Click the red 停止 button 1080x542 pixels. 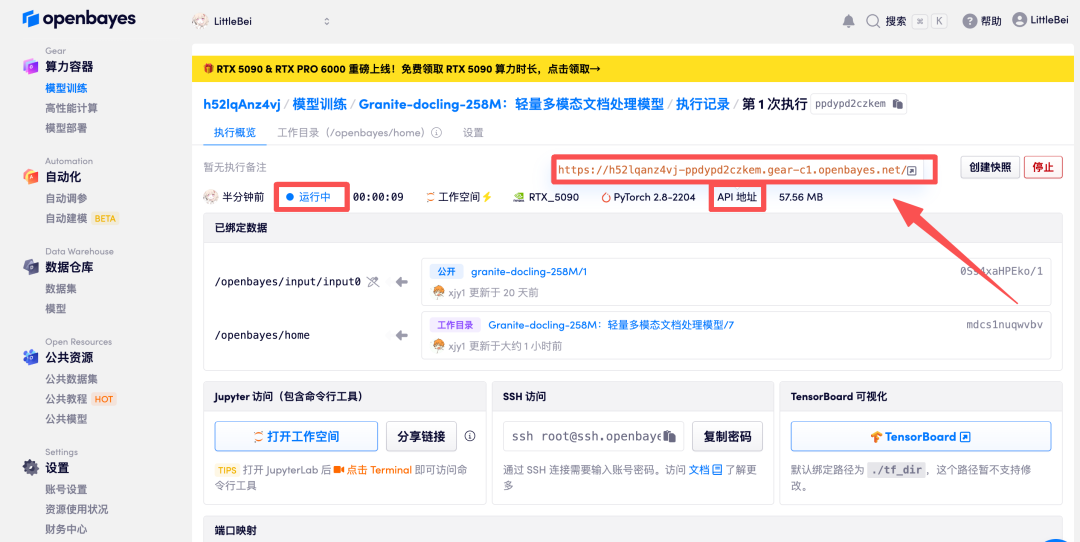click(x=1043, y=167)
